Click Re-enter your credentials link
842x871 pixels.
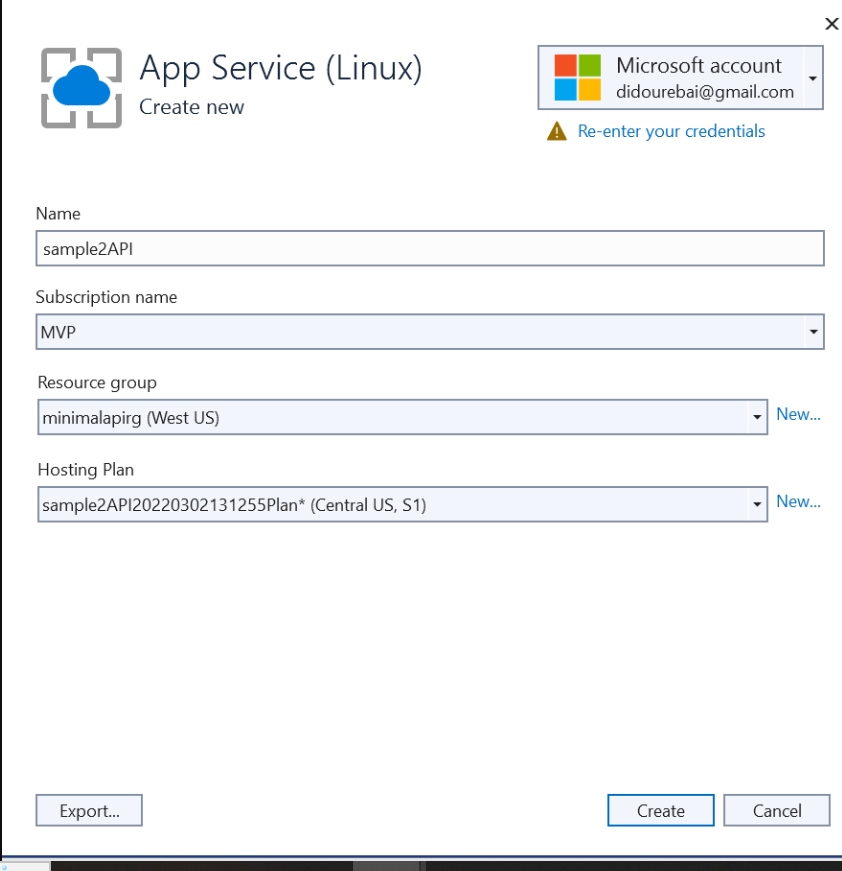pos(671,131)
